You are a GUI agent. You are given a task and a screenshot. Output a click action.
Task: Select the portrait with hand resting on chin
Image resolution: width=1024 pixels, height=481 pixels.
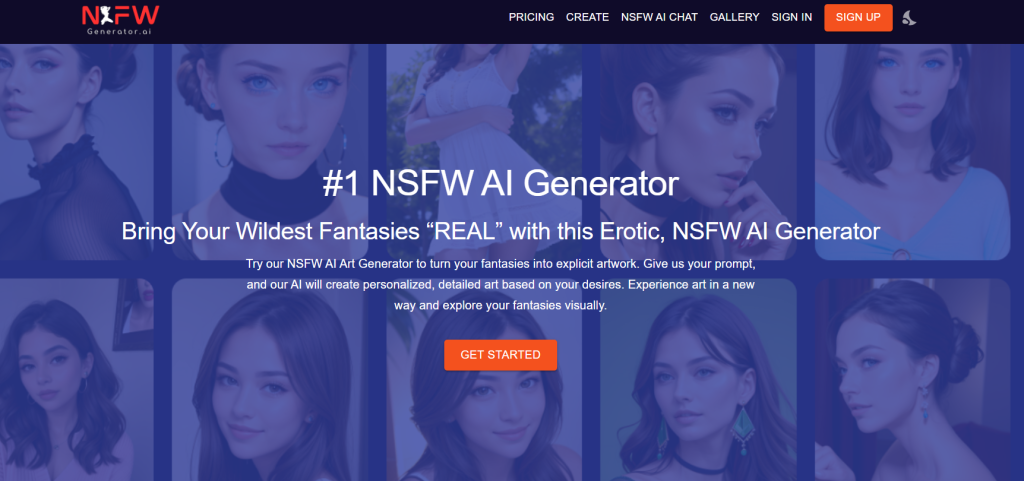coord(698,152)
